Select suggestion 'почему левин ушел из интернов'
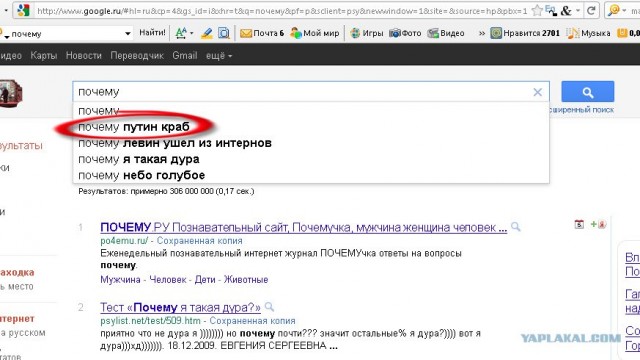 (311, 143)
